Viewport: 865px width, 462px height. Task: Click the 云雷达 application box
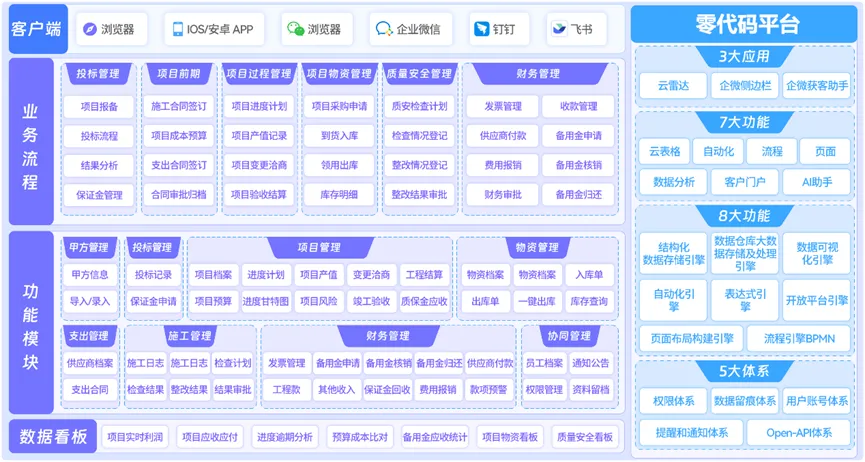[673, 86]
